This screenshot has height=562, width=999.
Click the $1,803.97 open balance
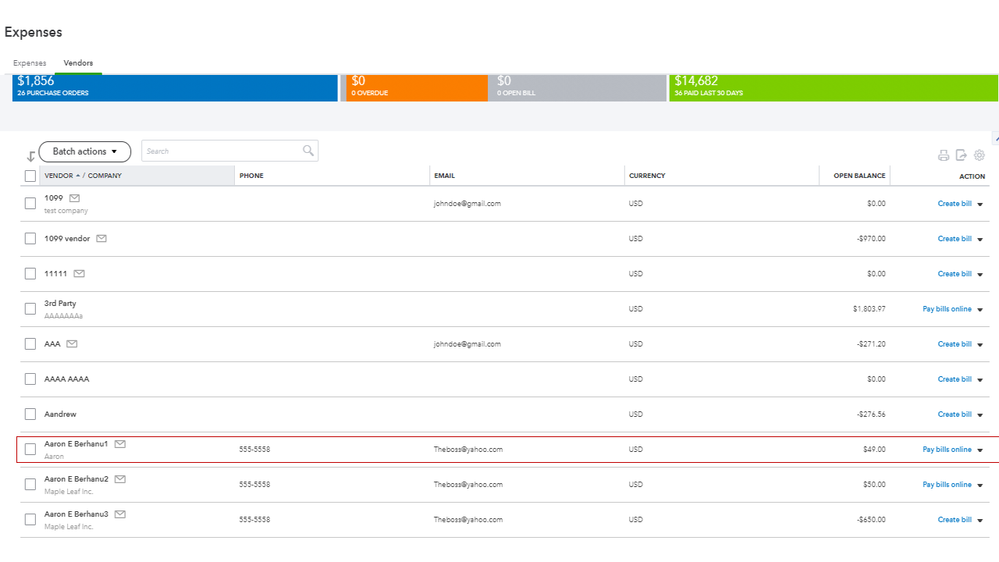click(869, 308)
